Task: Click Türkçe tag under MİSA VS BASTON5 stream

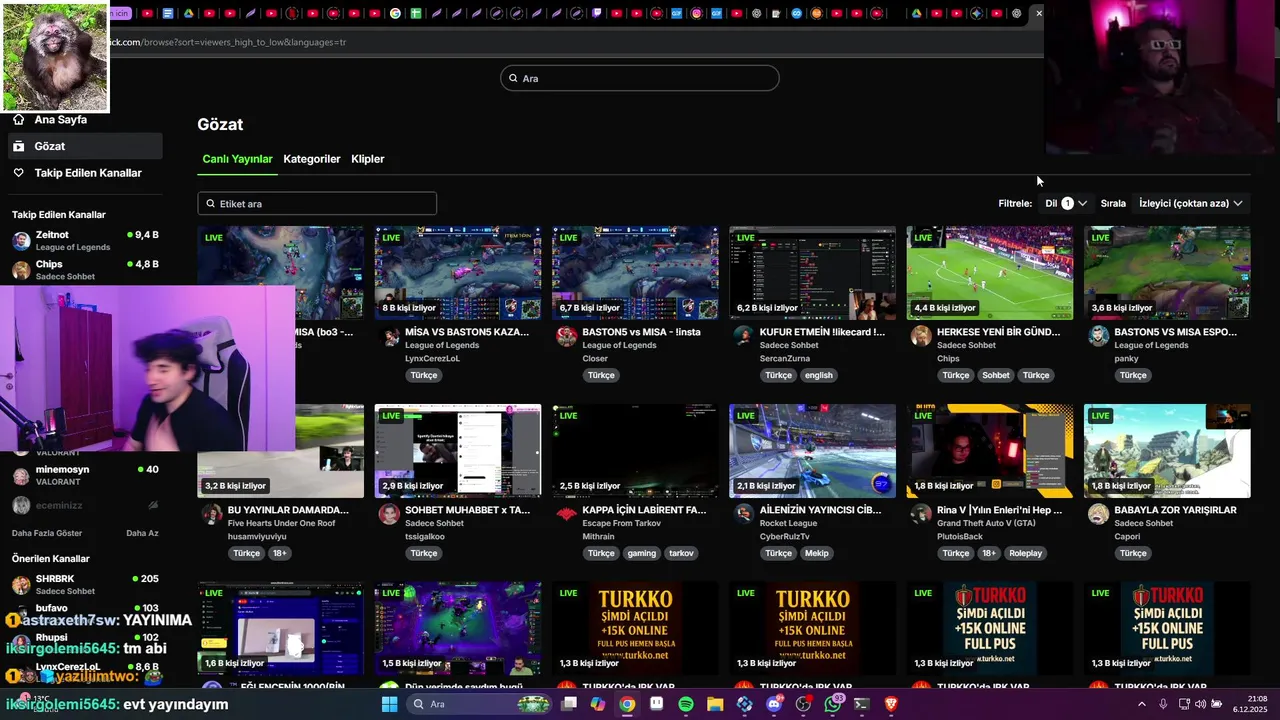Action: coord(424,375)
